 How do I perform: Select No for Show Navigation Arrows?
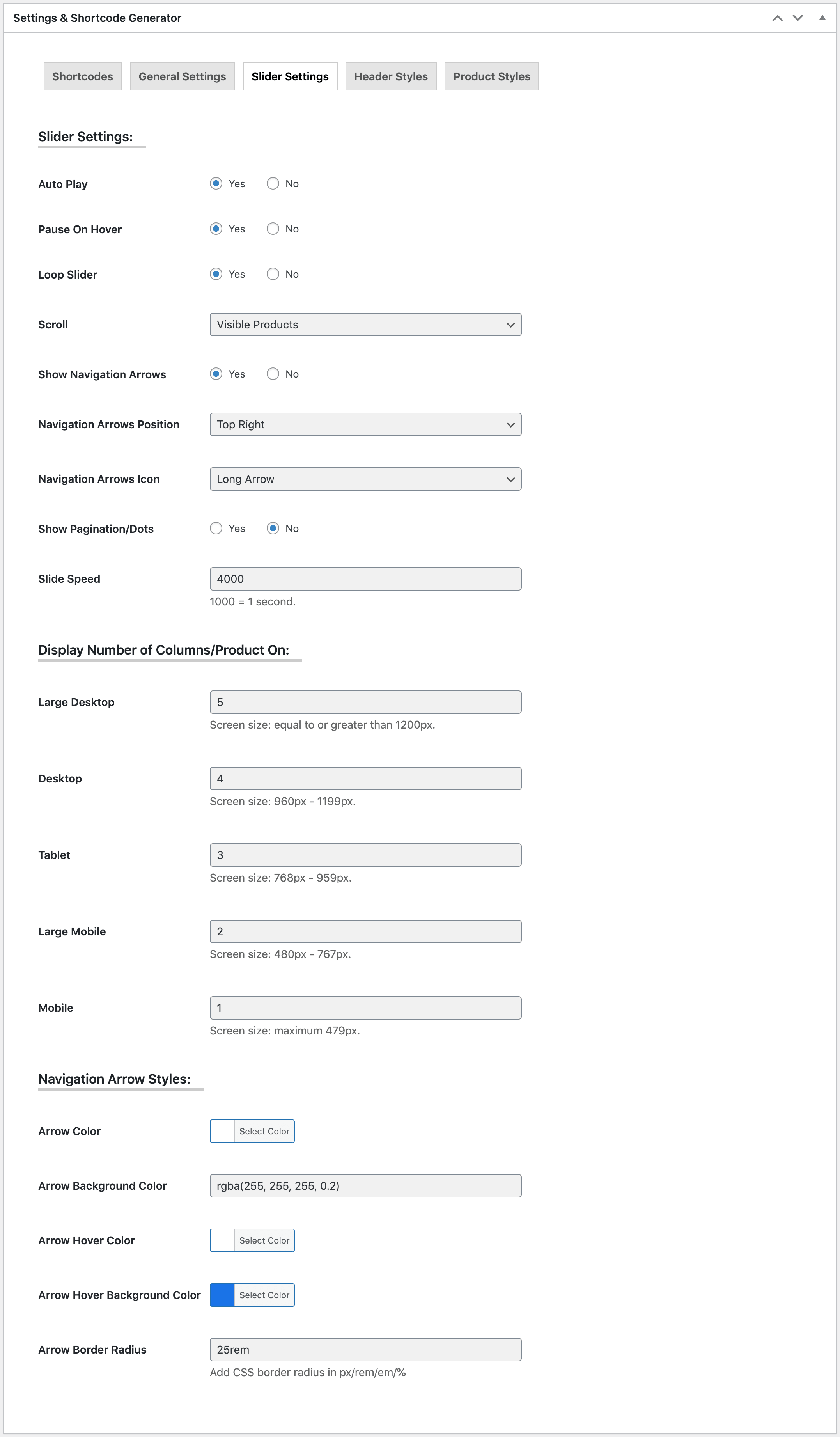coord(273,374)
